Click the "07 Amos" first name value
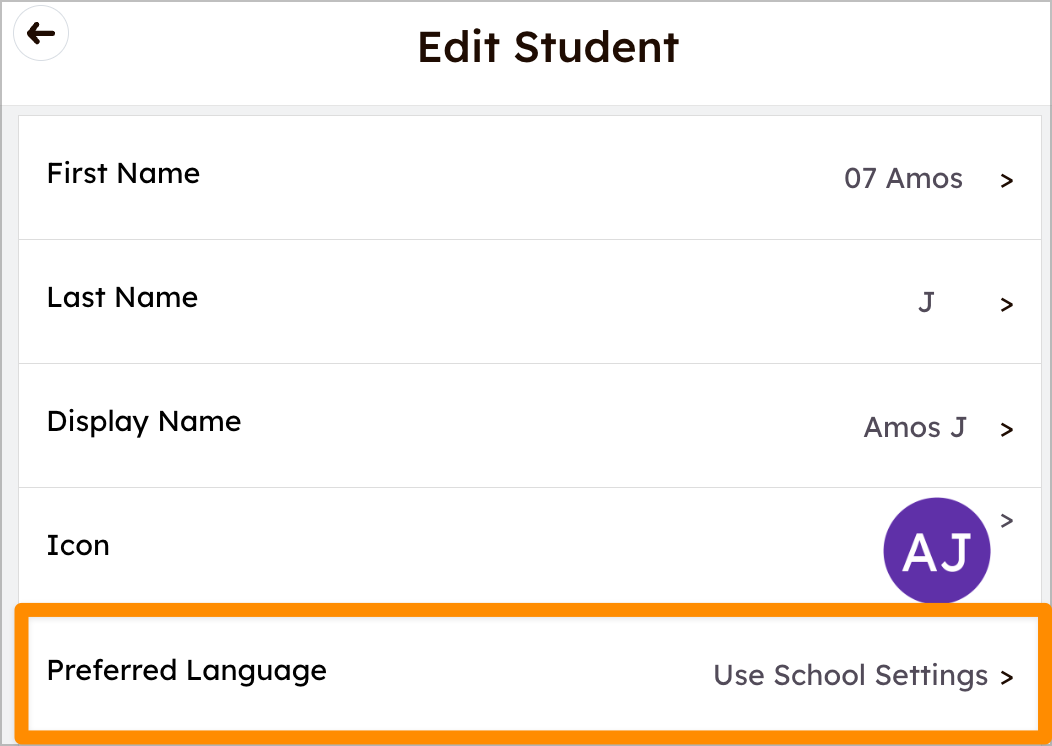Screen dimensions: 1052x746 903,179
